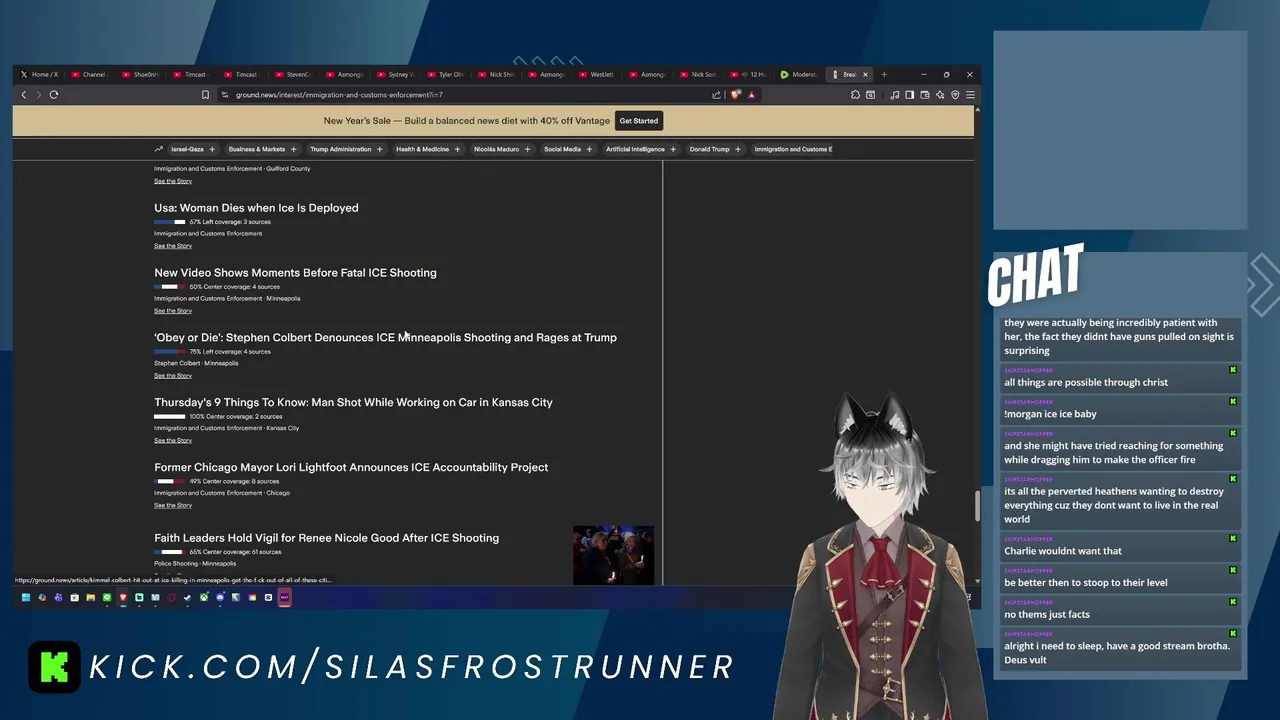Image resolution: width=1280 pixels, height=720 pixels.
Task: Click the share icon in the address bar
Action: point(716,95)
